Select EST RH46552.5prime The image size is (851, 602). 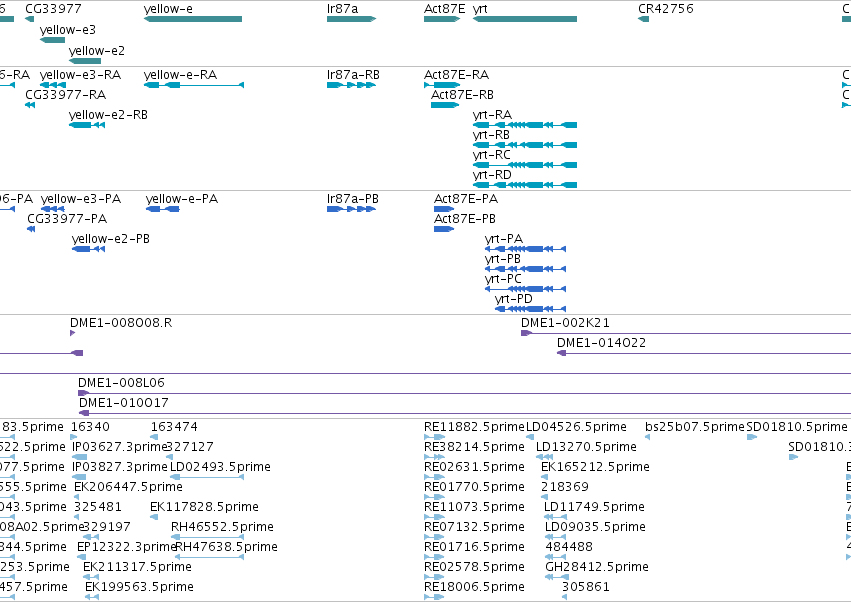click(207, 537)
